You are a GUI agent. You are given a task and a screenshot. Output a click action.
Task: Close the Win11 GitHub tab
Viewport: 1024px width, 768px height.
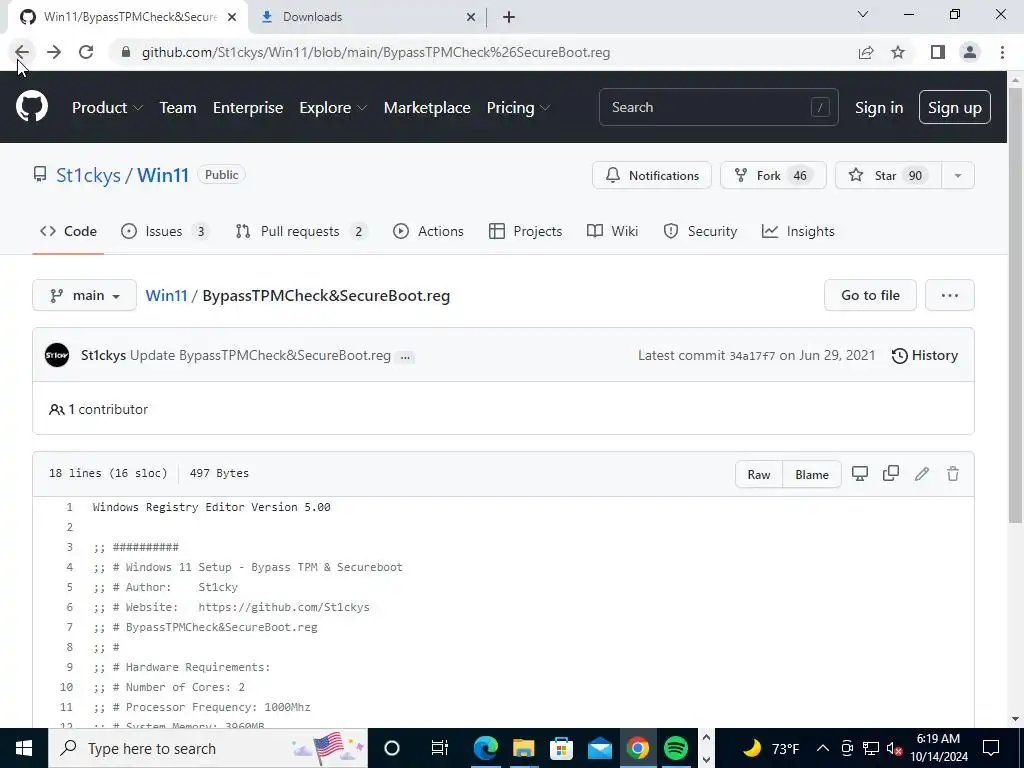232,18
